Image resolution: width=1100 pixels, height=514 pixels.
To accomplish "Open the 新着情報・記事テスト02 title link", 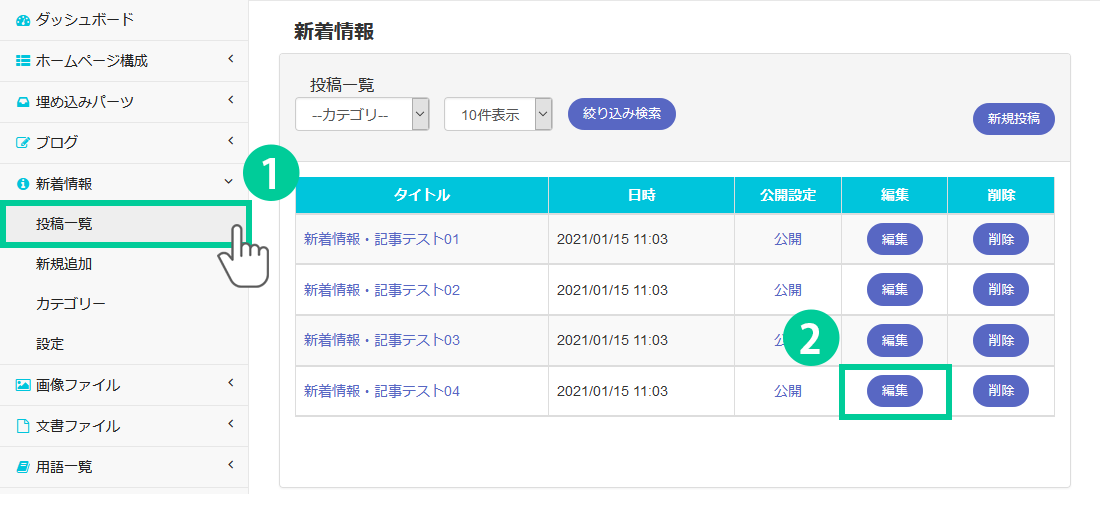I will (x=382, y=290).
